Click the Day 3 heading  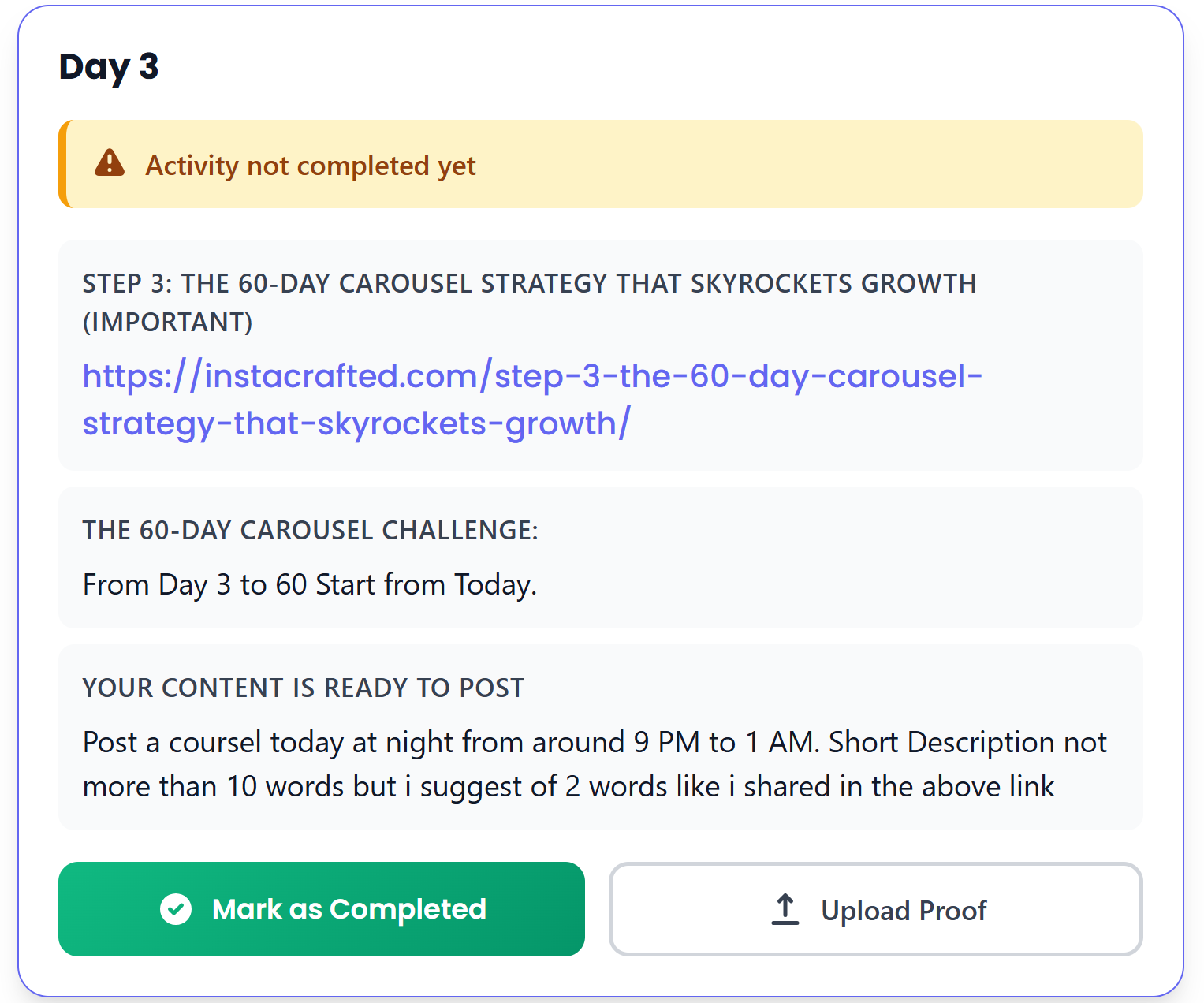[x=109, y=67]
